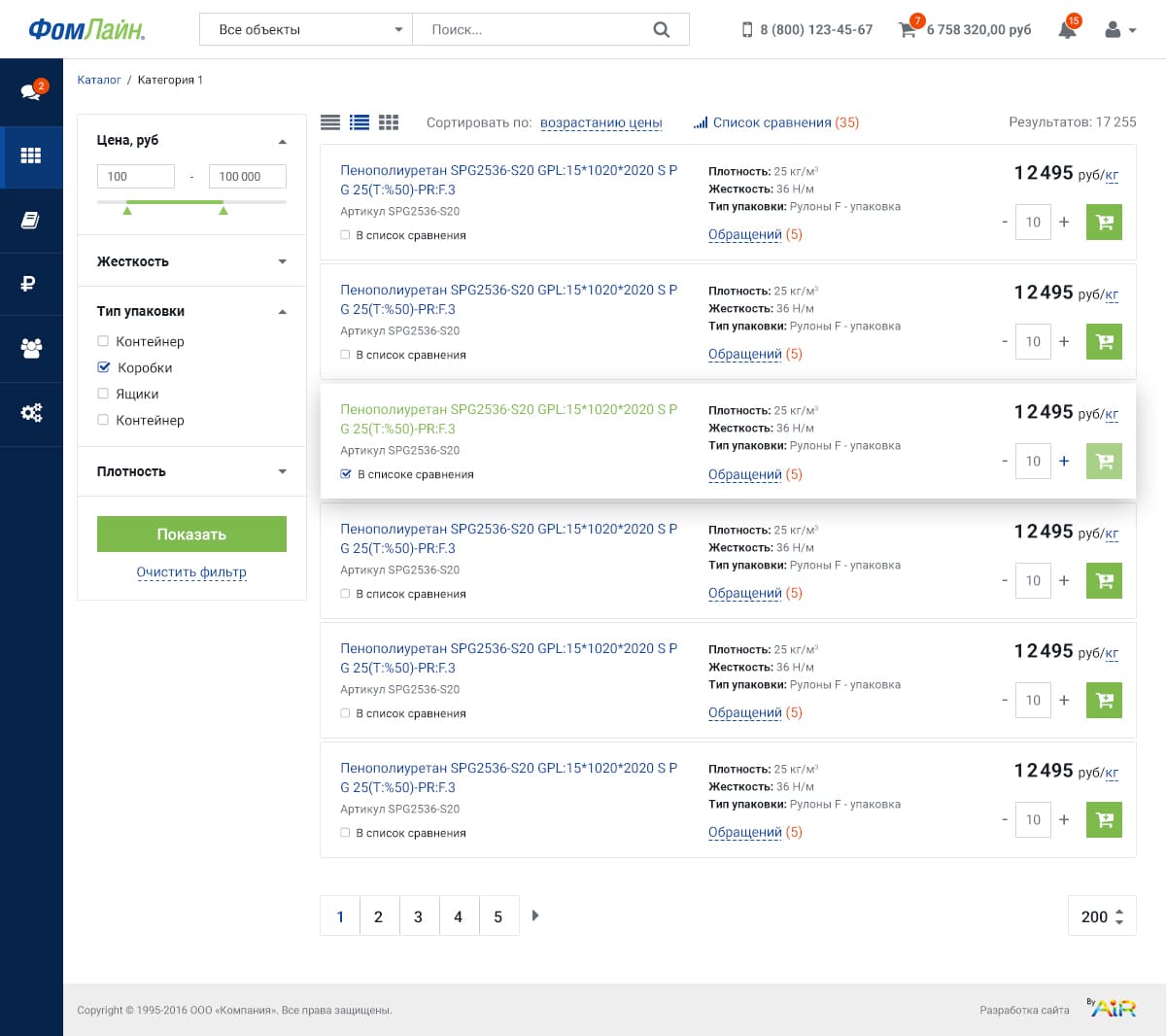Switch to grid tile view icon
This screenshot has width=1166, height=1036.
pyautogui.click(x=389, y=122)
